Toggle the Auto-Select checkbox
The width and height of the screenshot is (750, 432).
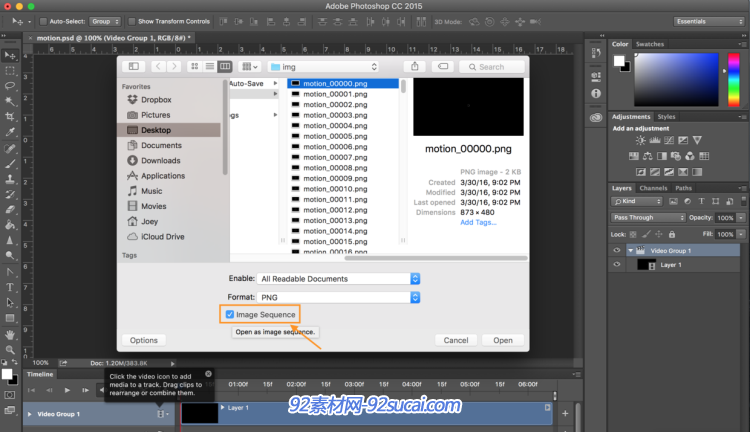(43, 22)
